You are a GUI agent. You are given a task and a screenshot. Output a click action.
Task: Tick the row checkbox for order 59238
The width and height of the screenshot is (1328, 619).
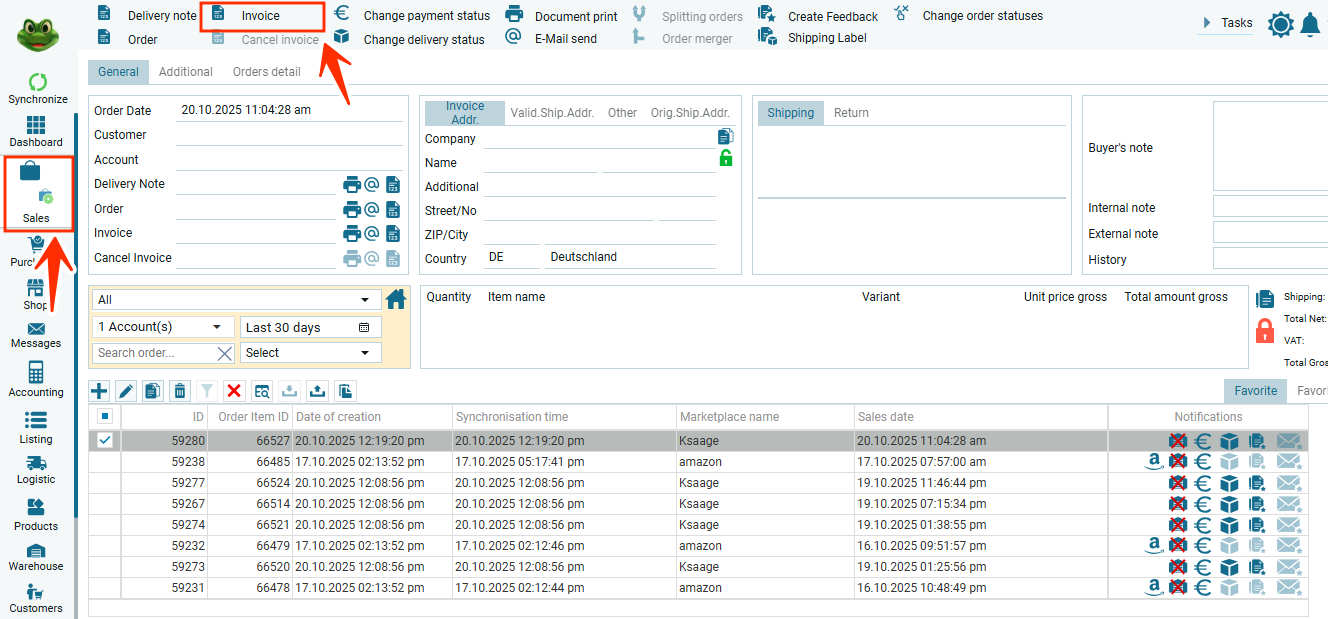coord(105,462)
